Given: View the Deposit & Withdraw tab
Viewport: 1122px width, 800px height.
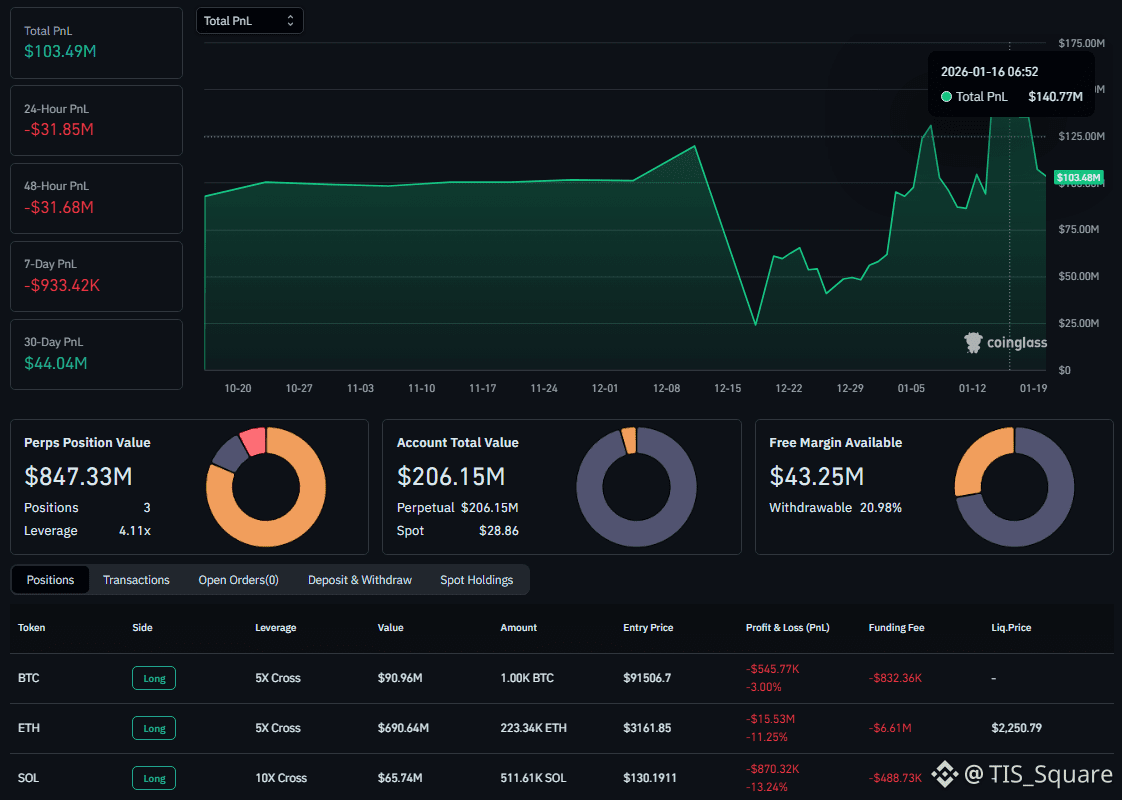Looking at the screenshot, I should click(x=359, y=580).
